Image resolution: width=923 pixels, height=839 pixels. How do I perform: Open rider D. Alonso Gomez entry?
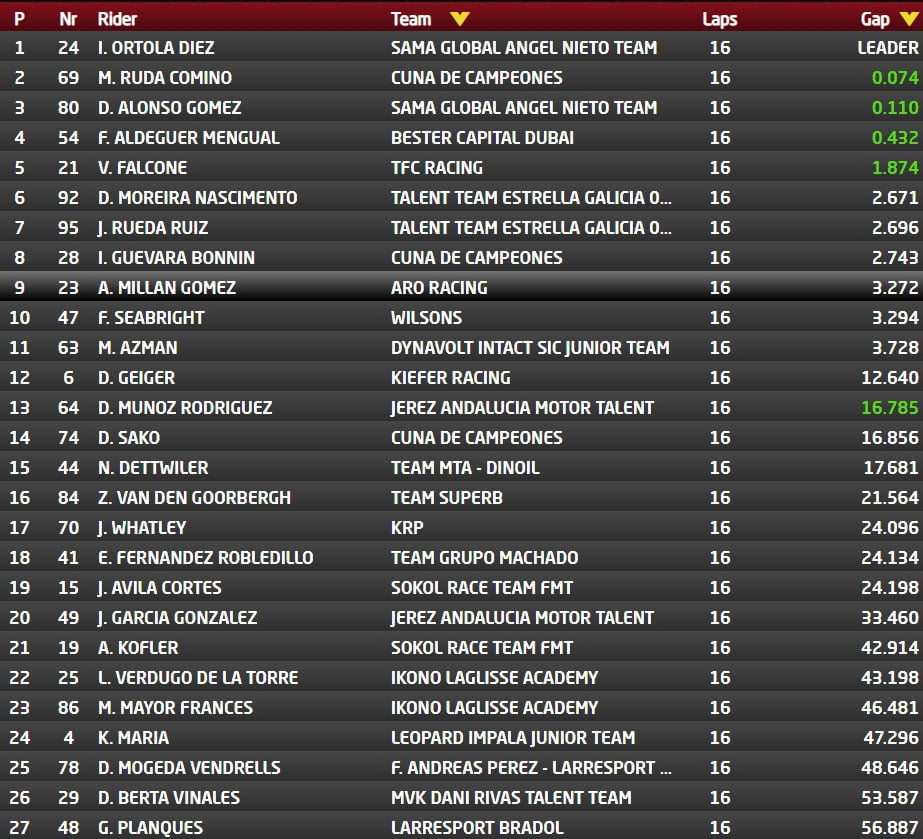[x=169, y=107]
